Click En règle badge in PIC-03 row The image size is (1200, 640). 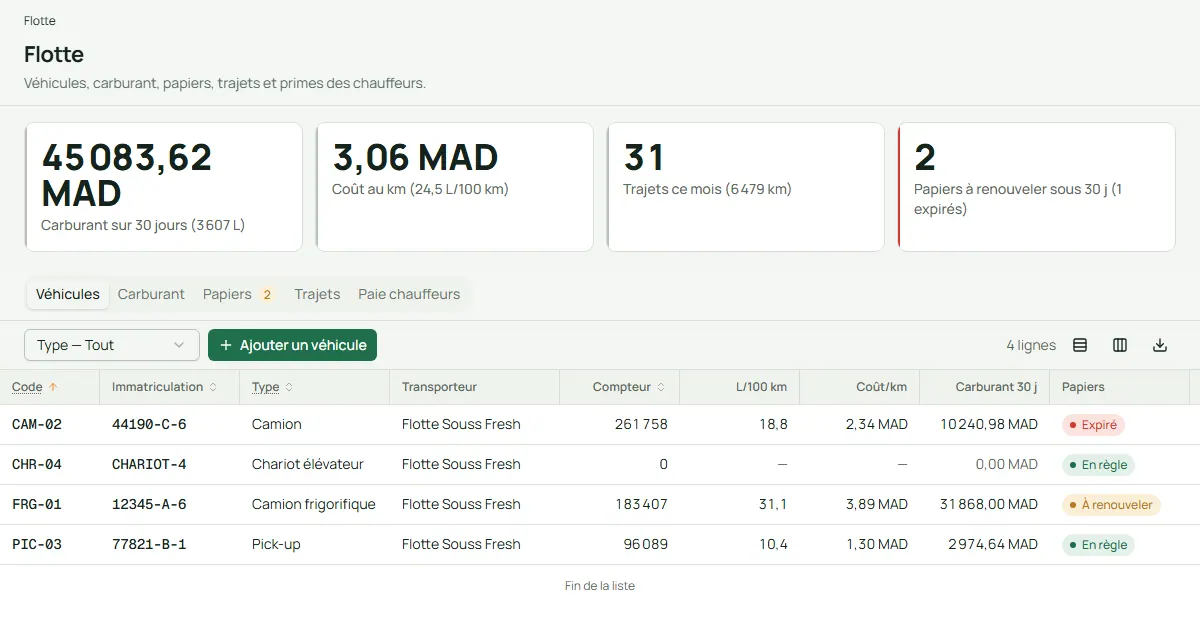(1098, 545)
